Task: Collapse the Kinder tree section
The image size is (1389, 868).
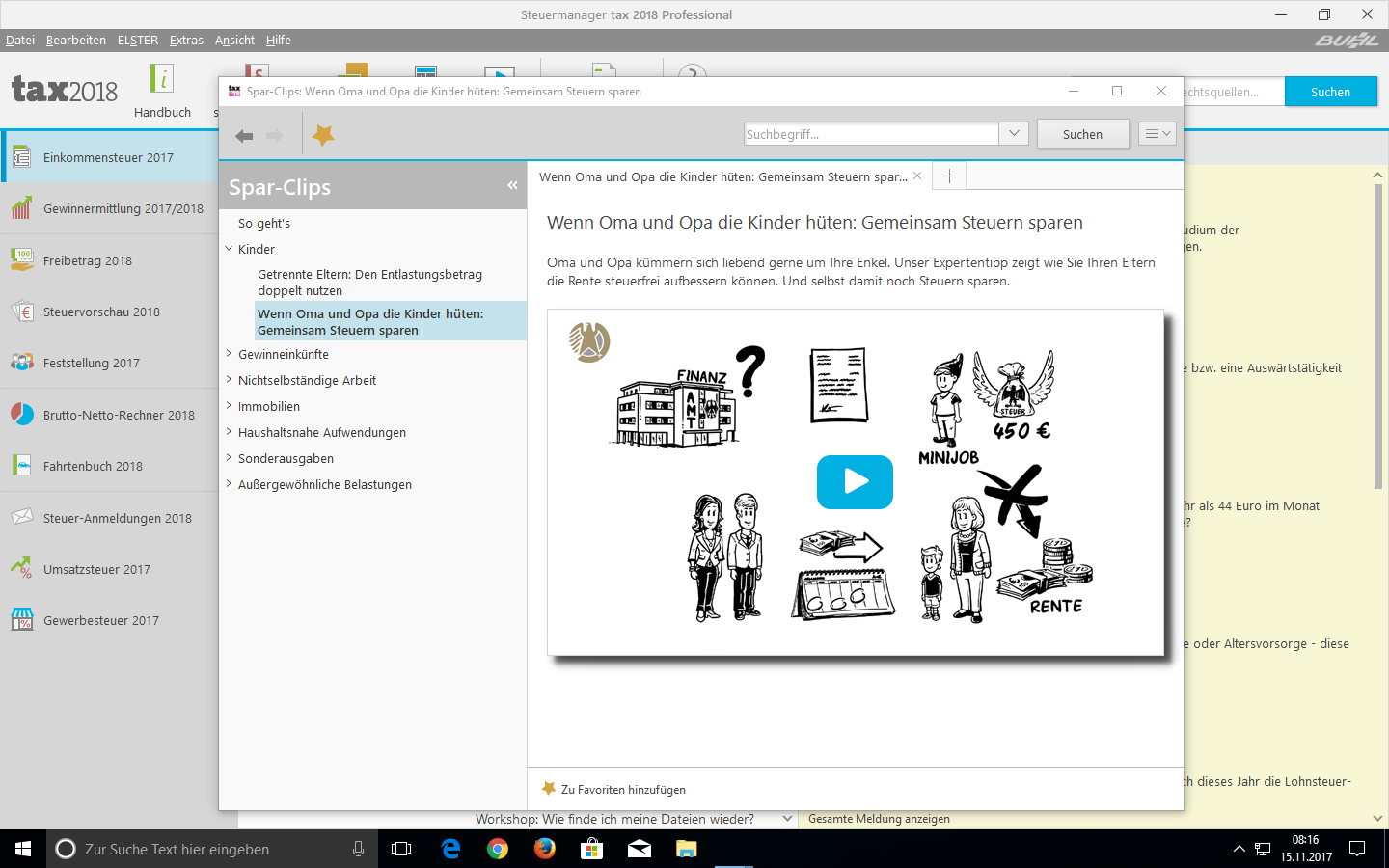Action: click(229, 249)
